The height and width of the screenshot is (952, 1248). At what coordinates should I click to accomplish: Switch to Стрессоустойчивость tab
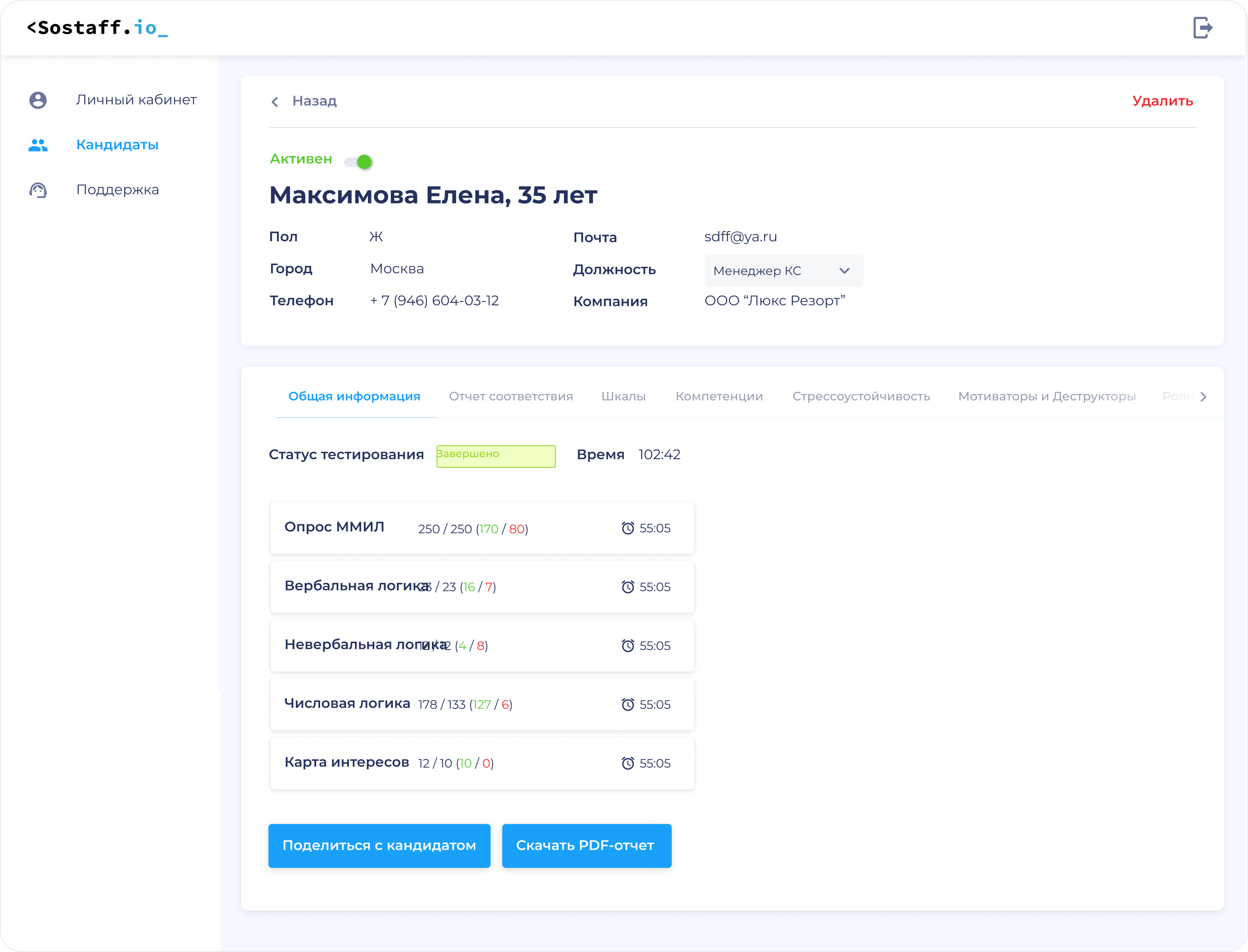pos(861,396)
